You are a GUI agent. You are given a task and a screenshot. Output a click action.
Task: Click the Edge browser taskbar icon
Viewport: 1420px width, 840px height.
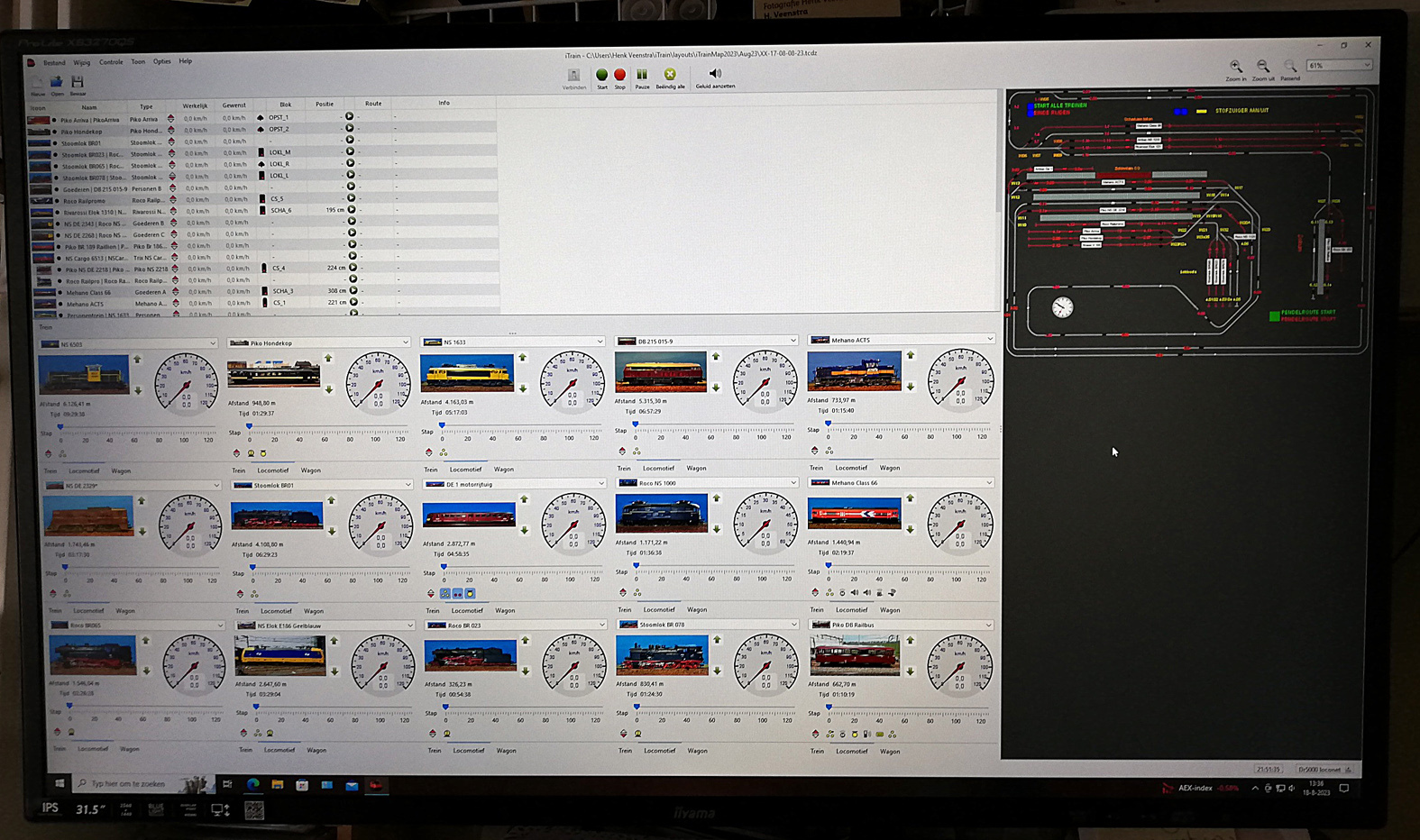pyautogui.click(x=253, y=784)
